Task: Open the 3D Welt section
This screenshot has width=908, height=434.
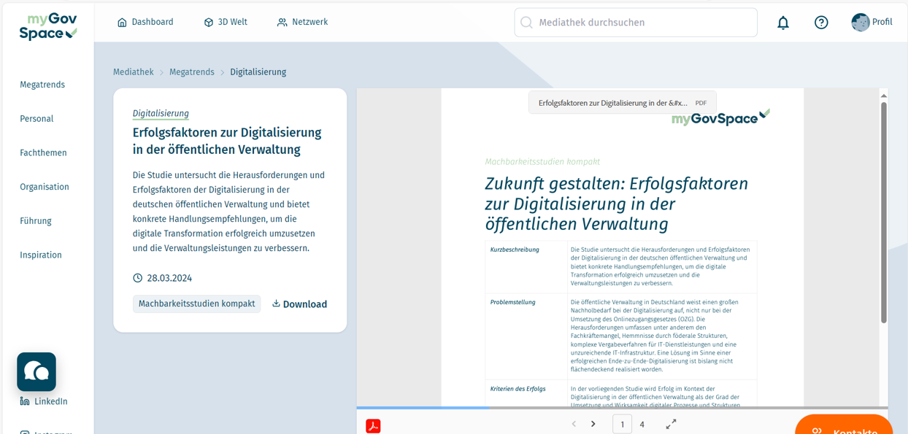Action: pyautogui.click(x=225, y=22)
